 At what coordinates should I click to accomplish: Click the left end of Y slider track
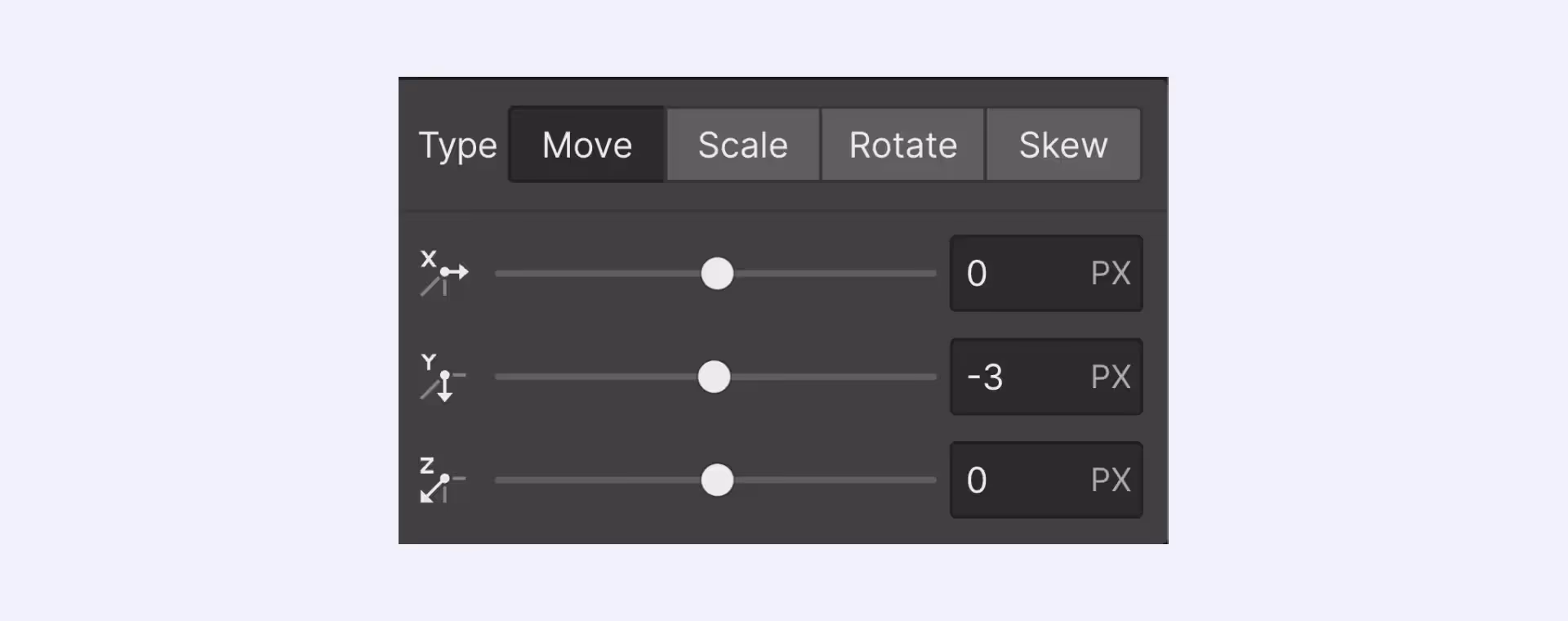501,377
